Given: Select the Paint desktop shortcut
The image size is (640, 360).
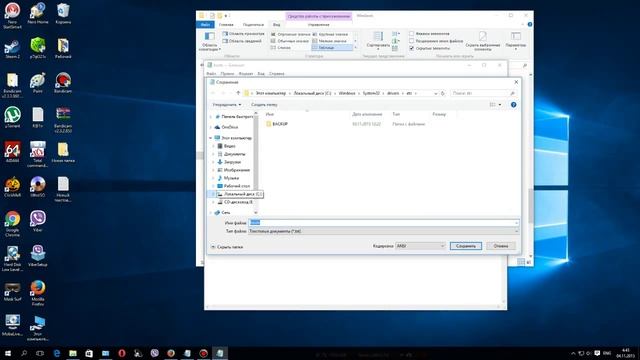Looking at the screenshot, I should pyautogui.click(x=38, y=83).
